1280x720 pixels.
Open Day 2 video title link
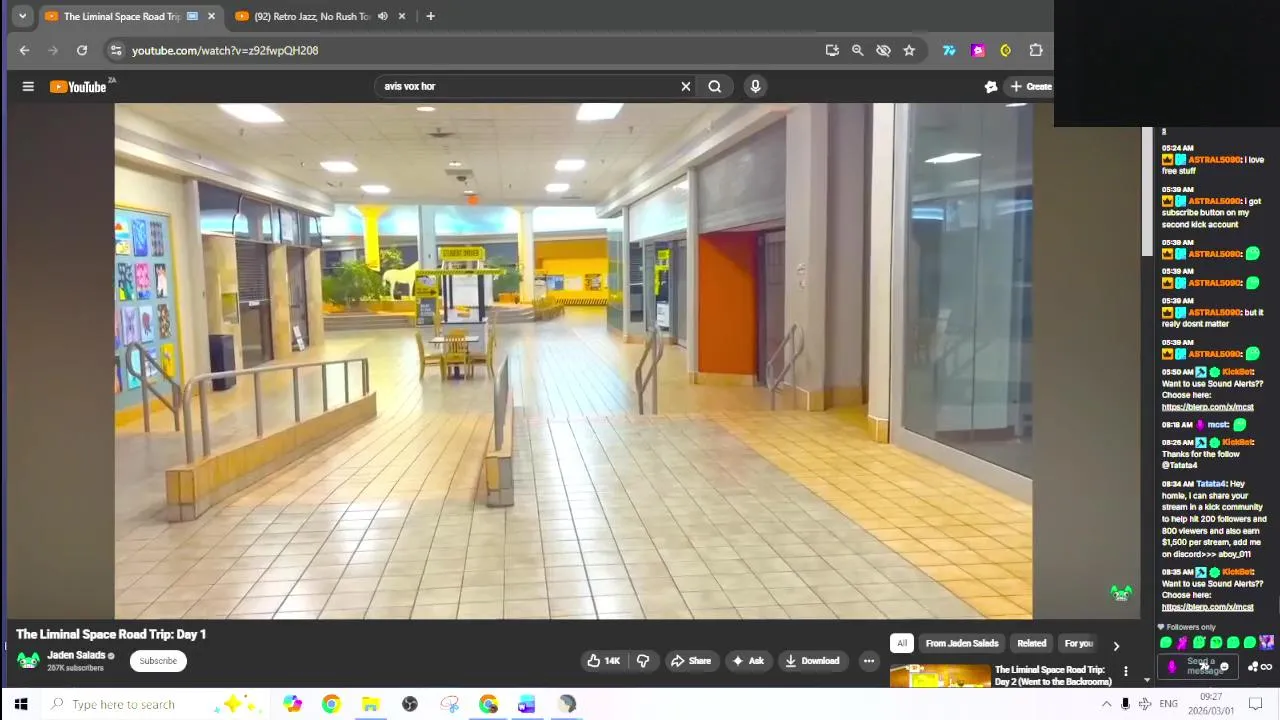coord(1053,676)
